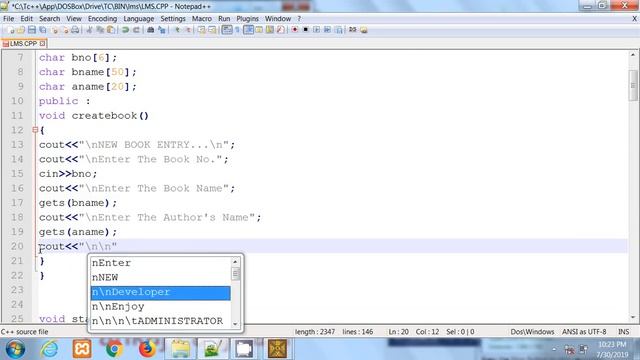
Task: Start macro recording with red dot
Action: point(295,30)
